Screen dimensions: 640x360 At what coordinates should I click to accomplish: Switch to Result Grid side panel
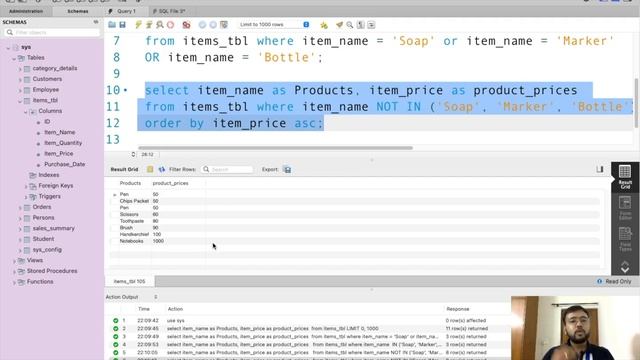(x=625, y=177)
